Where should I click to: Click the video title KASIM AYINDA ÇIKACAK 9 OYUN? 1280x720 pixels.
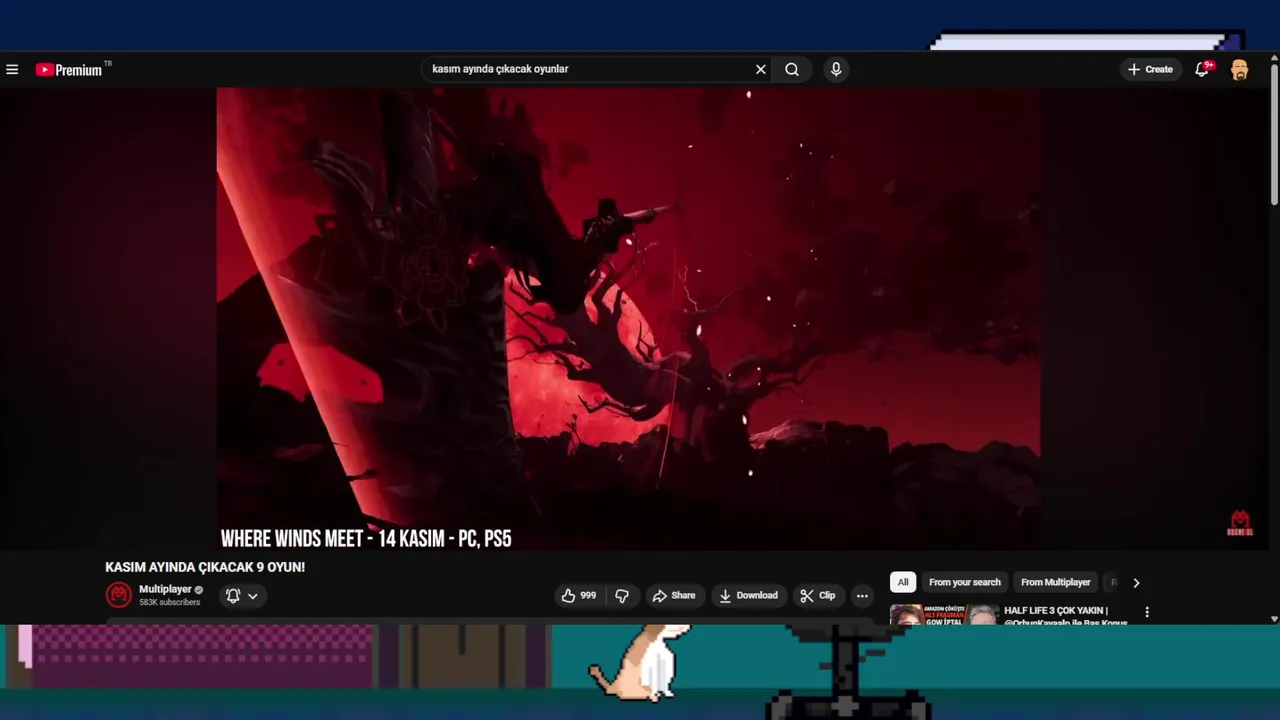click(x=205, y=567)
